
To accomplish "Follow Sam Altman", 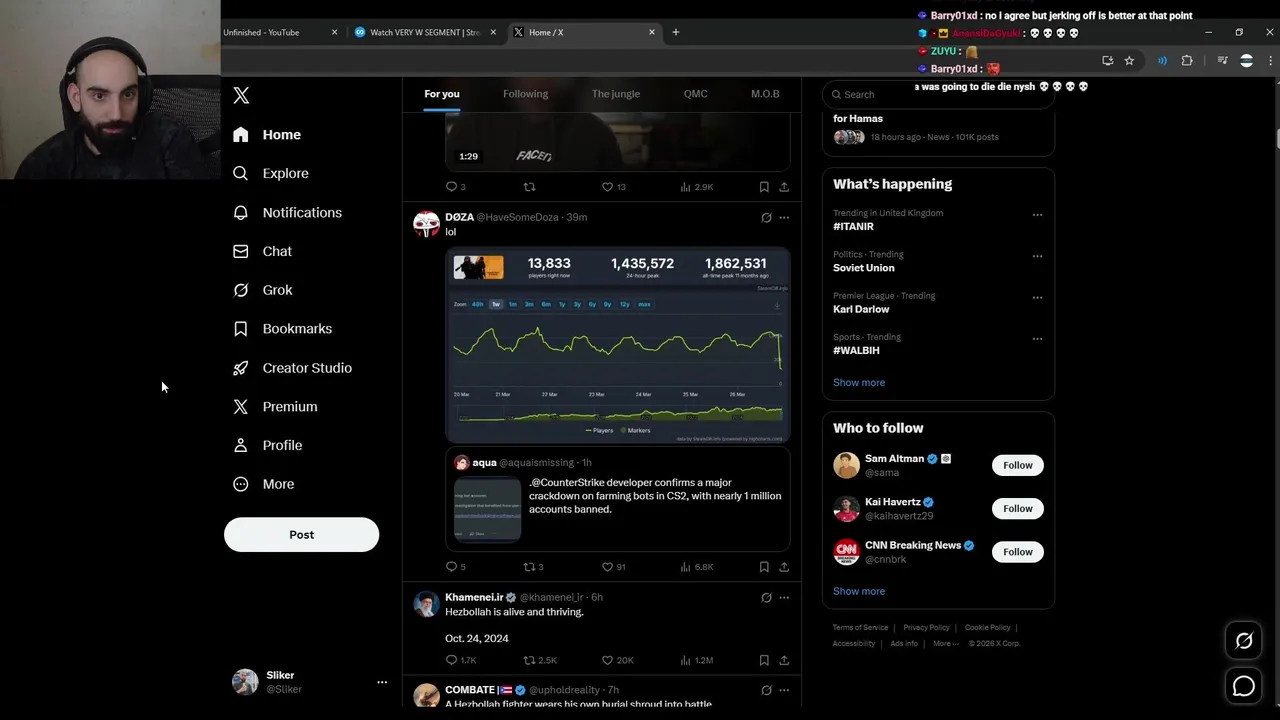I will [x=1018, y=465].
